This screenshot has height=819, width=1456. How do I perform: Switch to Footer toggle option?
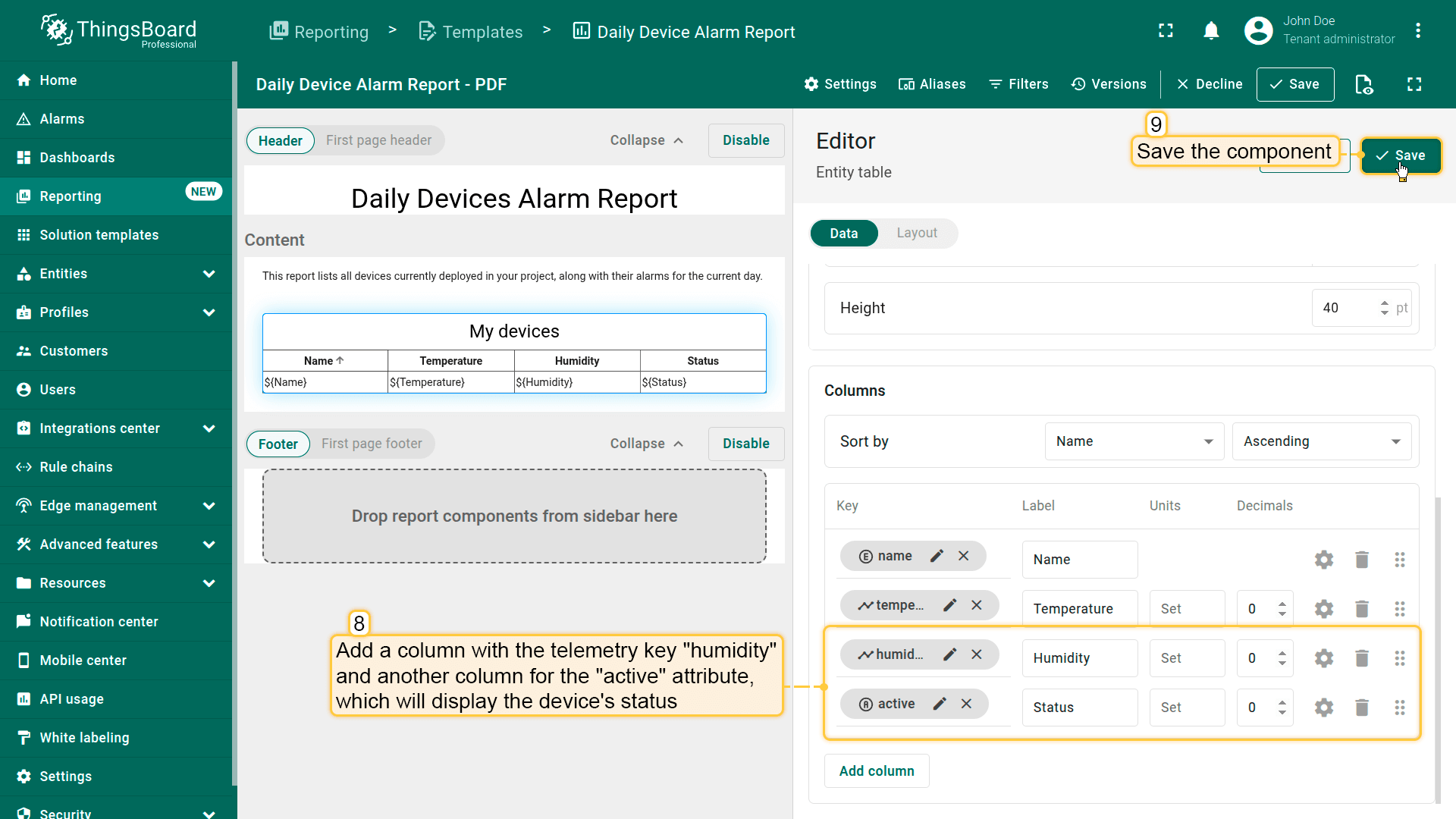coord(278,444)
